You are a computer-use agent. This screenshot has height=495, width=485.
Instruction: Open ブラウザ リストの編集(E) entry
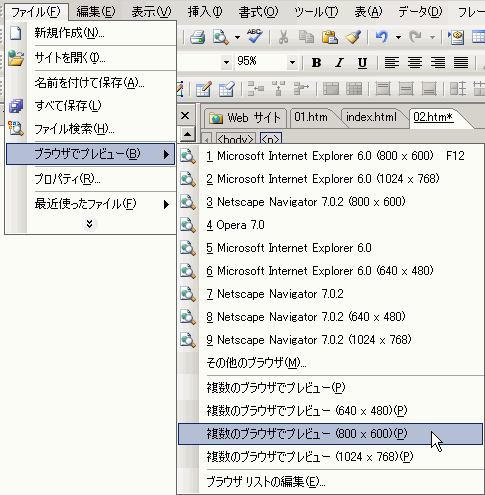[331, 482]
